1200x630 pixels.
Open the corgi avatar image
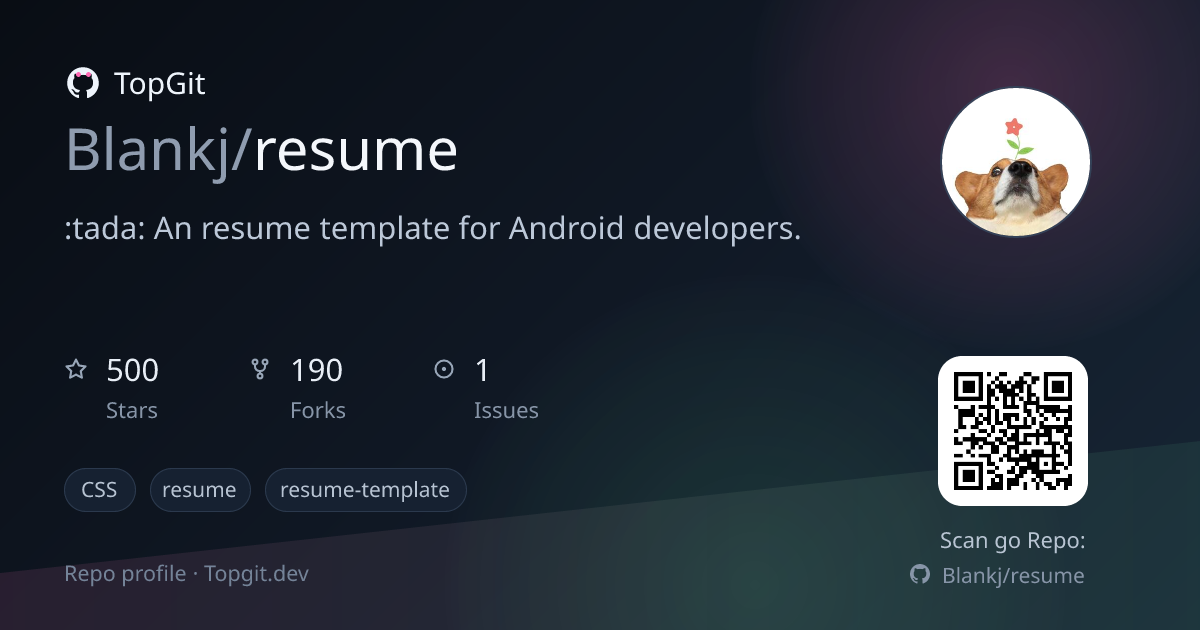[1015, 162]
